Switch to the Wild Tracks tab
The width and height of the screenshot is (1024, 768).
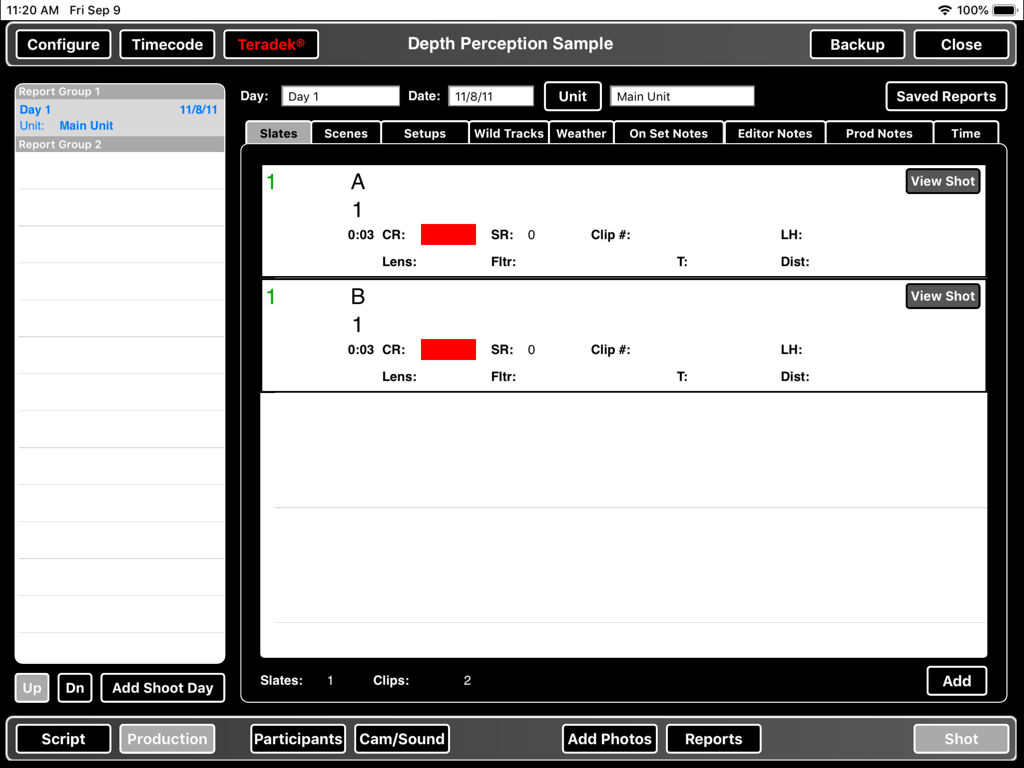(508, 131)
